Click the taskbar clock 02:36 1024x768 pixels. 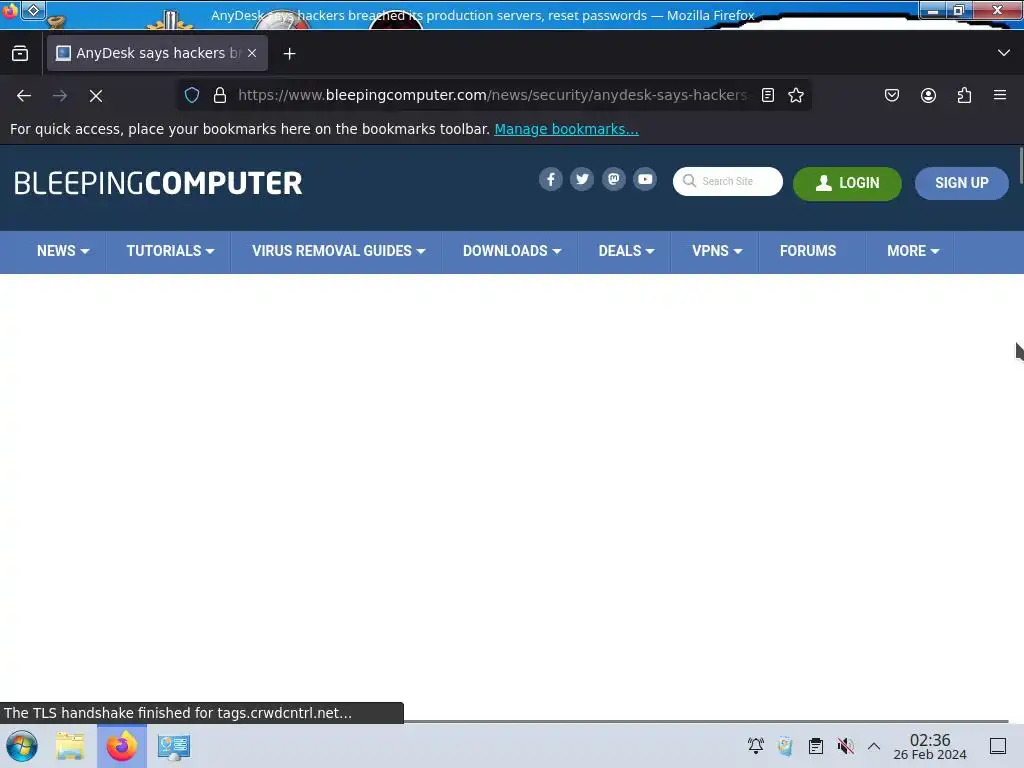[930, 746]
